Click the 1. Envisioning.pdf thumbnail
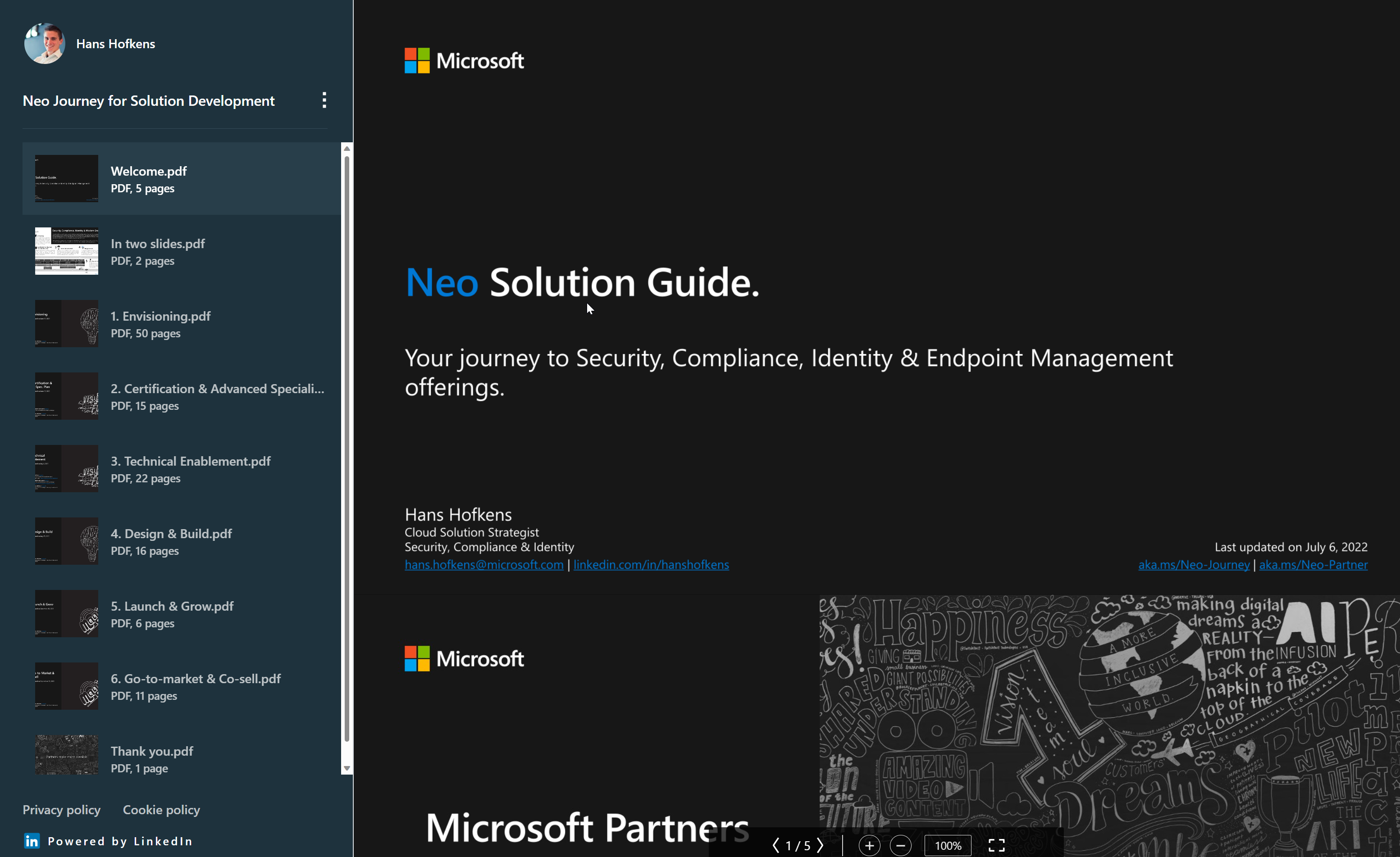 click(67, 324)
